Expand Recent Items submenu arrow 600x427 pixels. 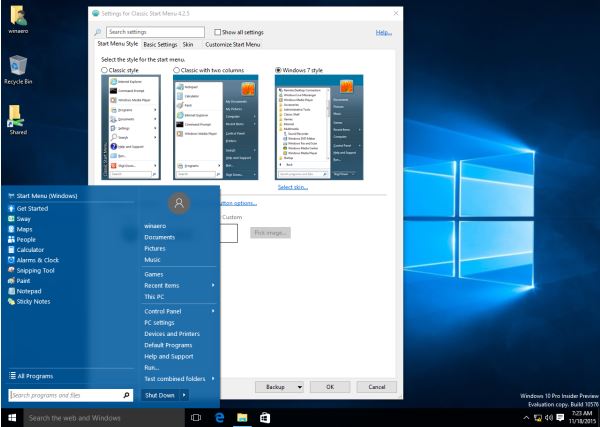(x=213, y=285)
